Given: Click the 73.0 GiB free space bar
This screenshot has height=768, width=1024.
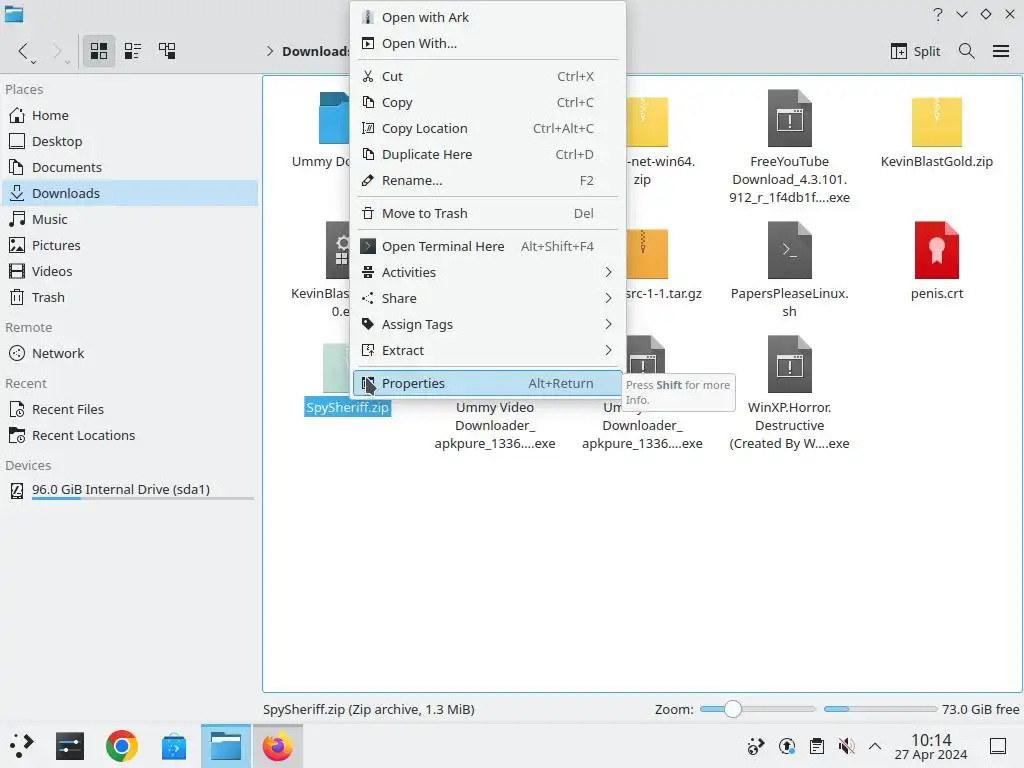Looking at the screenshot, I should 880,709.
